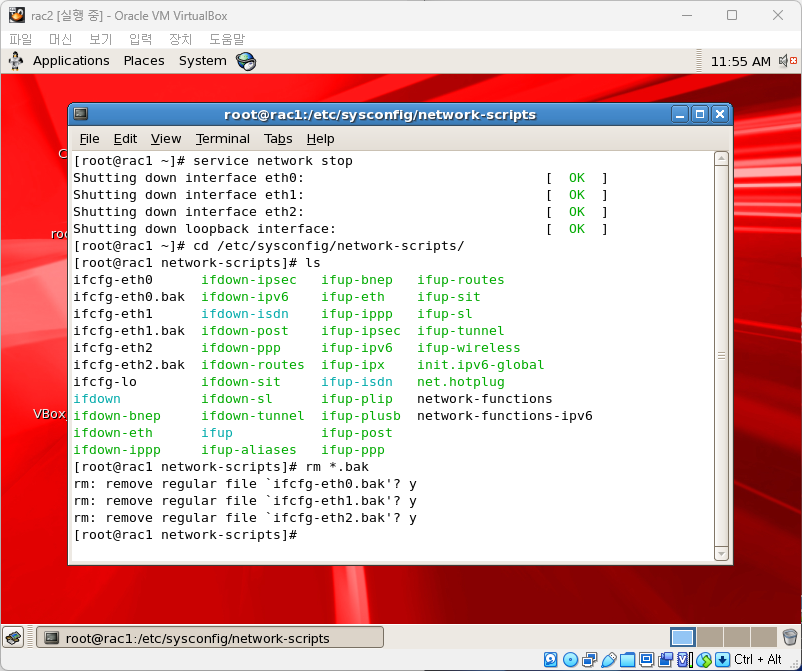Switch to fourth workspace in switcher
802x671 pixels.
[x=764, y=637]
